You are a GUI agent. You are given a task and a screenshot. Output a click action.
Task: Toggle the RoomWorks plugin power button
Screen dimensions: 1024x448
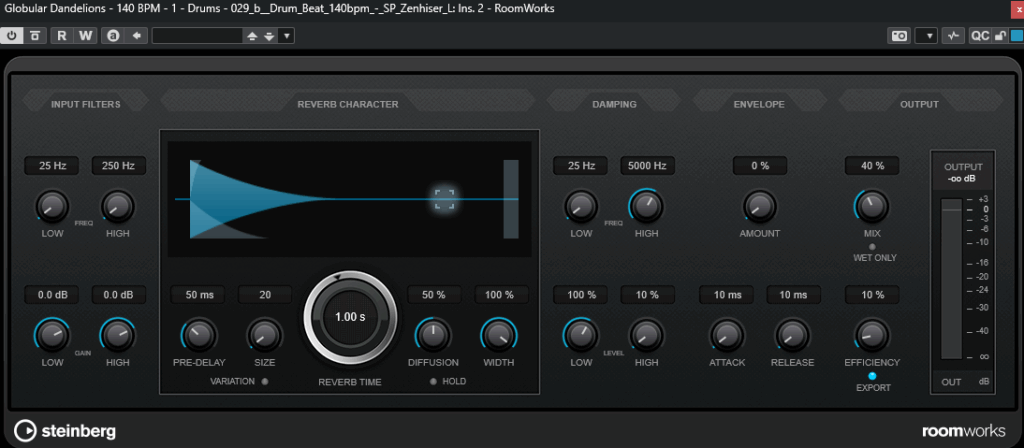12,35
